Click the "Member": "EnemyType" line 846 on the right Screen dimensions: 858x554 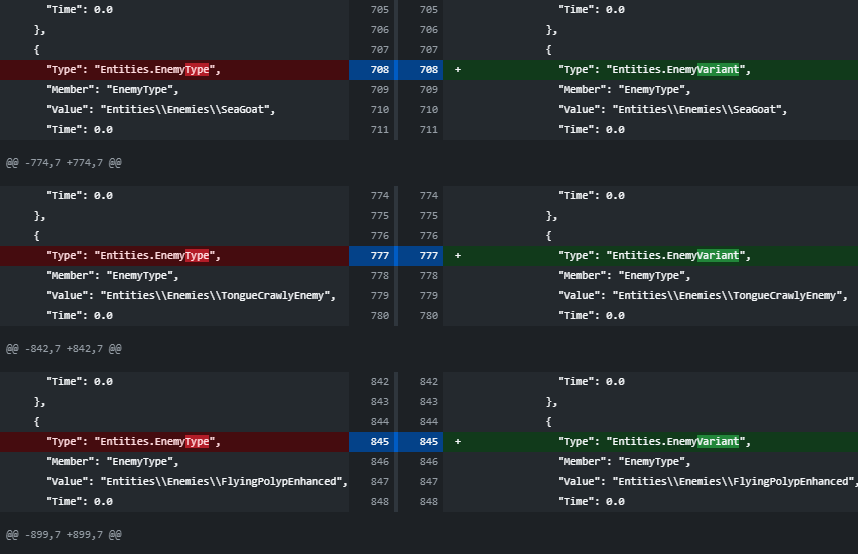point(624,462)
